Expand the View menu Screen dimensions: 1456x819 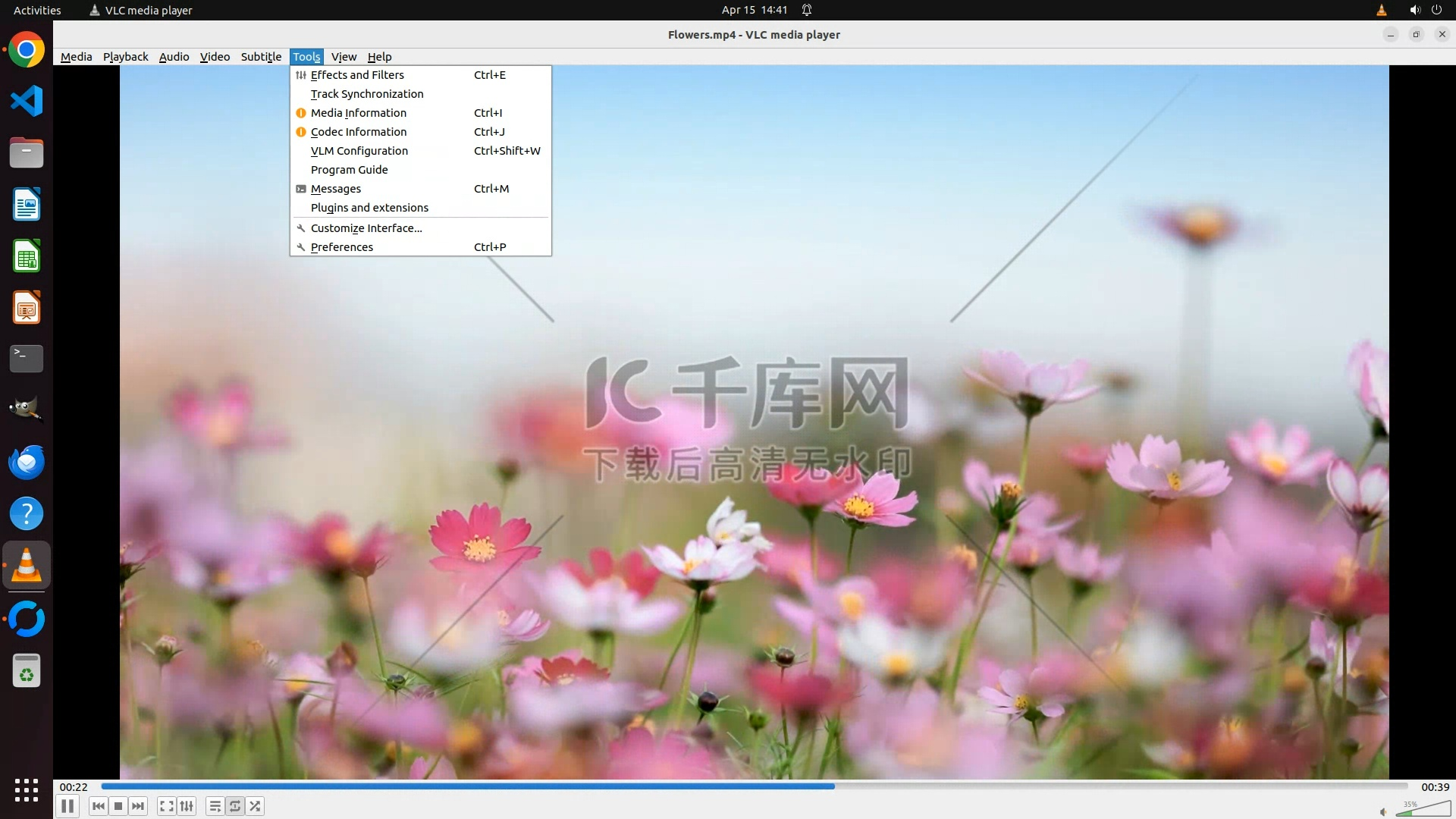(344, 57)
